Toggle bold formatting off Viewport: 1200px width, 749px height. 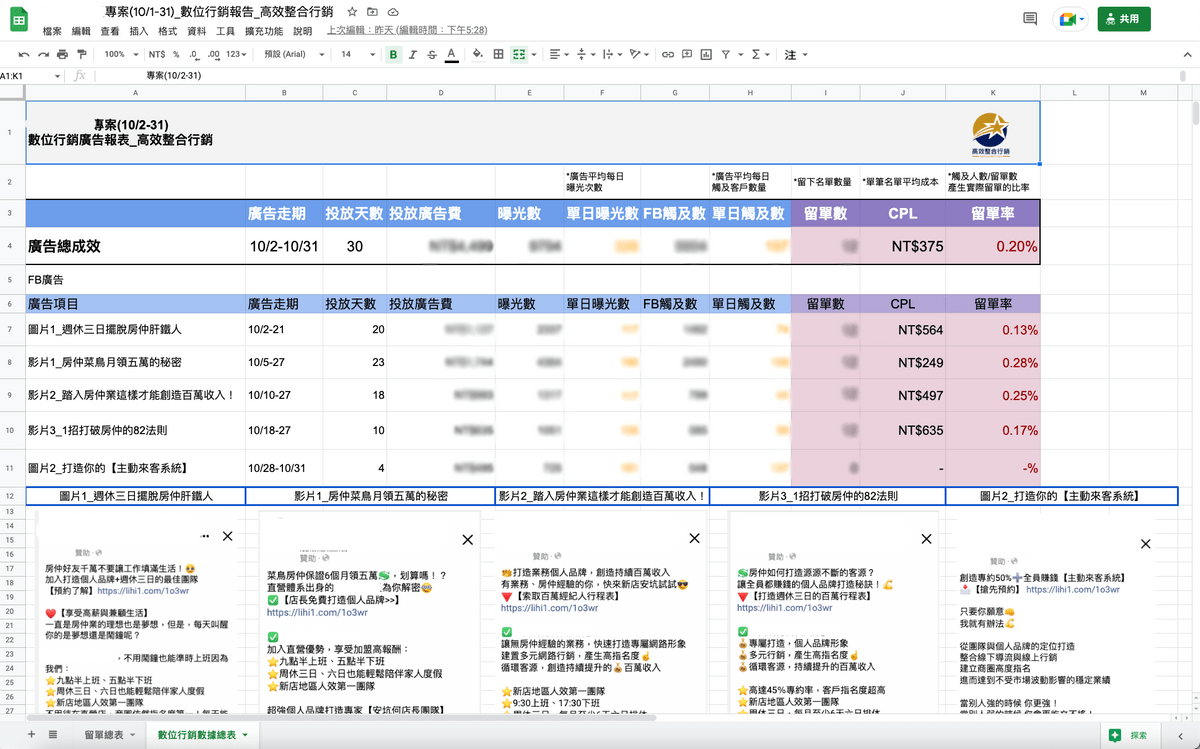tap(393, 54)
